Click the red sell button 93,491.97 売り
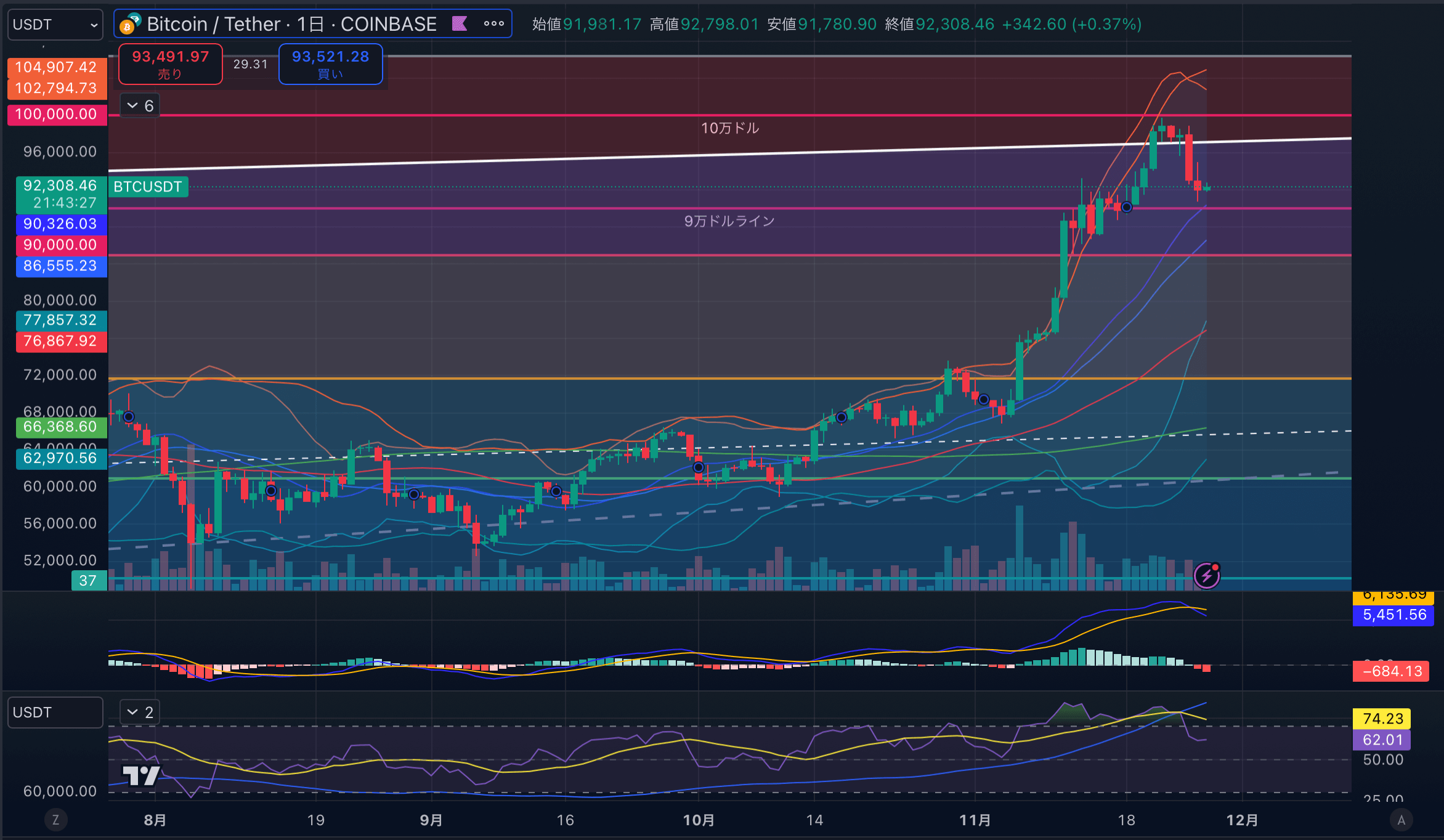This screenshot has width=1444, height=840. [x=170, y=64]
